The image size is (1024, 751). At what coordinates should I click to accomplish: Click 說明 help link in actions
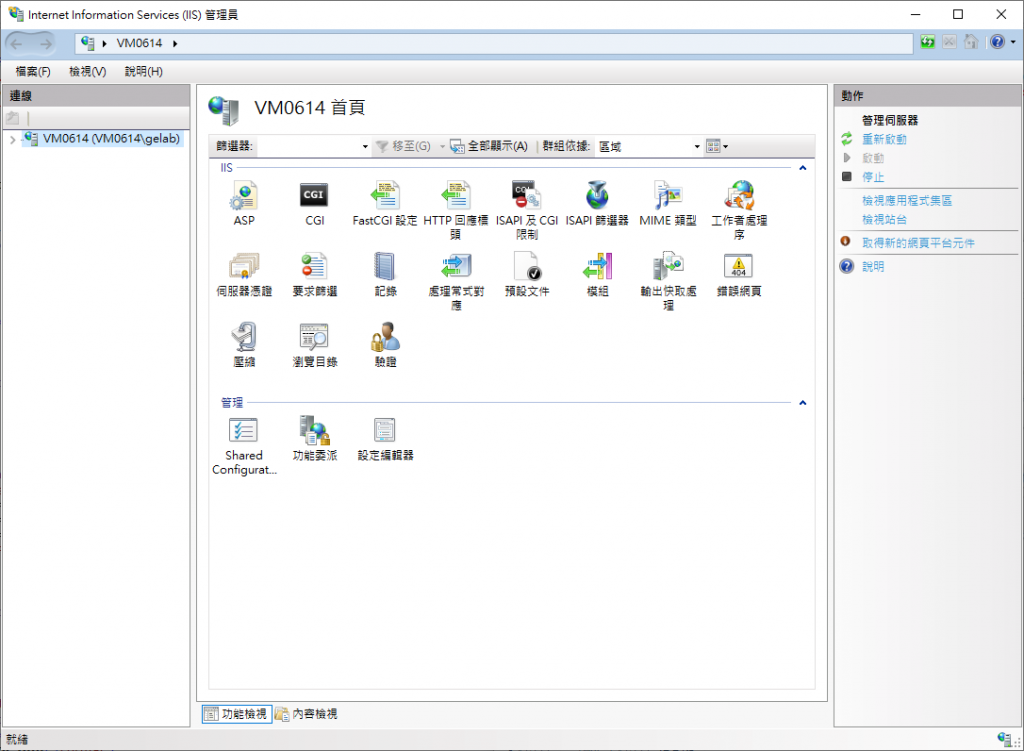pyautogui.click(x=872, y=266)
